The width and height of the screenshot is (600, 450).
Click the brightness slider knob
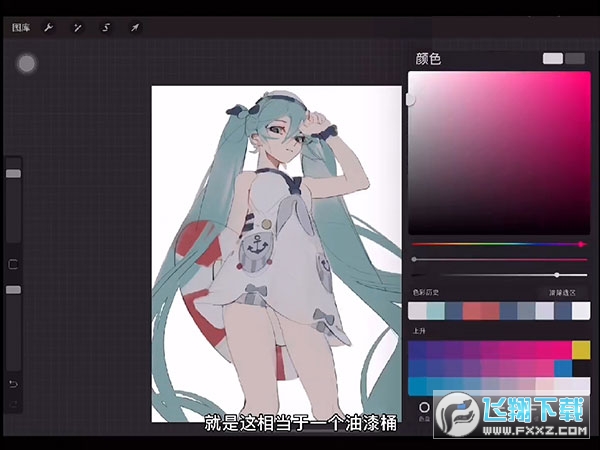[557, 275]
